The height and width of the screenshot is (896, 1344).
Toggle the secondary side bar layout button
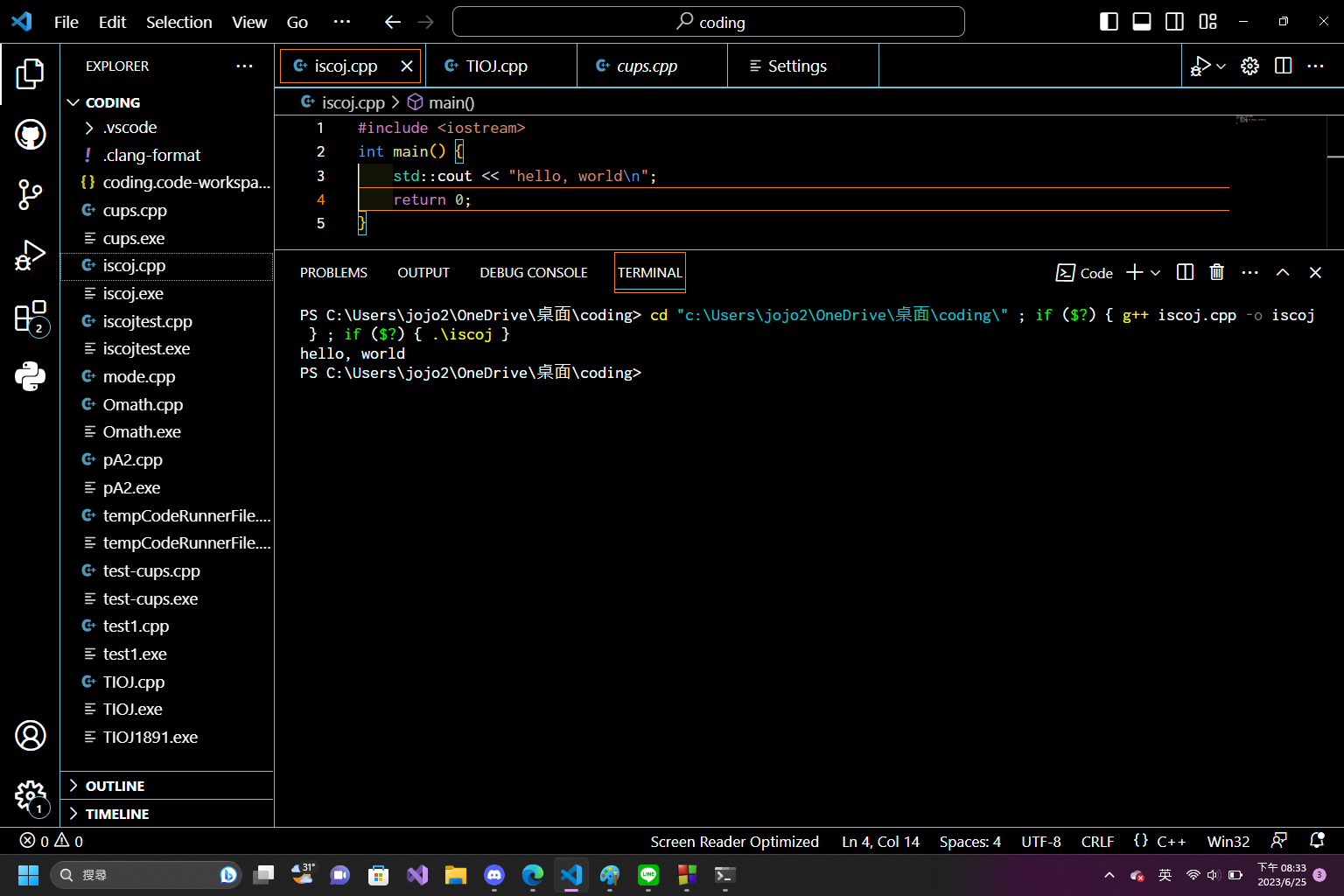click(1175, 22)
